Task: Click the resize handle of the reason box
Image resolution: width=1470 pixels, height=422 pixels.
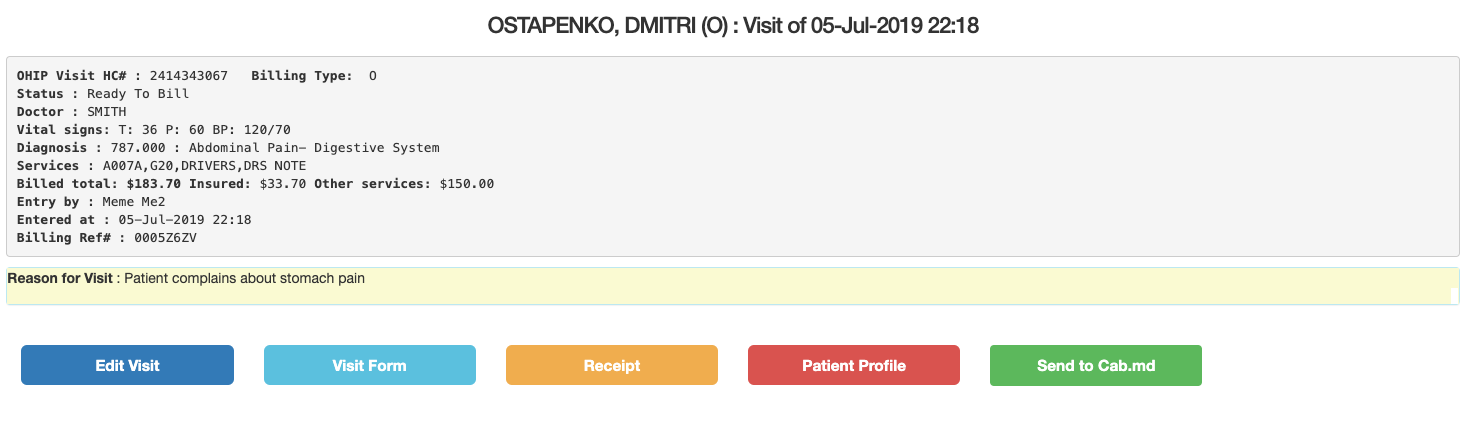Action: [x=1454, y=296]
